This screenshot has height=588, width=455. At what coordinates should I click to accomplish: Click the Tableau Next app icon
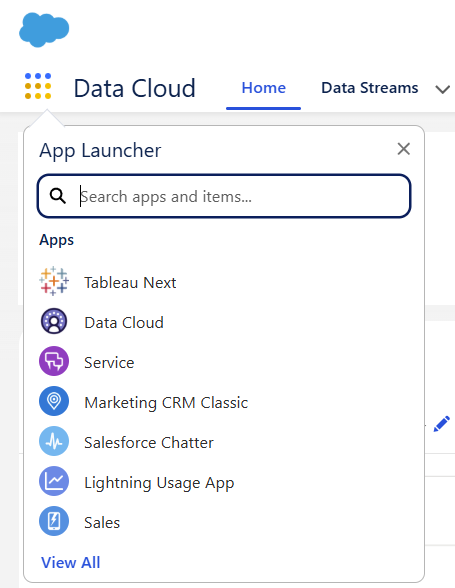[x=54, y=281]
